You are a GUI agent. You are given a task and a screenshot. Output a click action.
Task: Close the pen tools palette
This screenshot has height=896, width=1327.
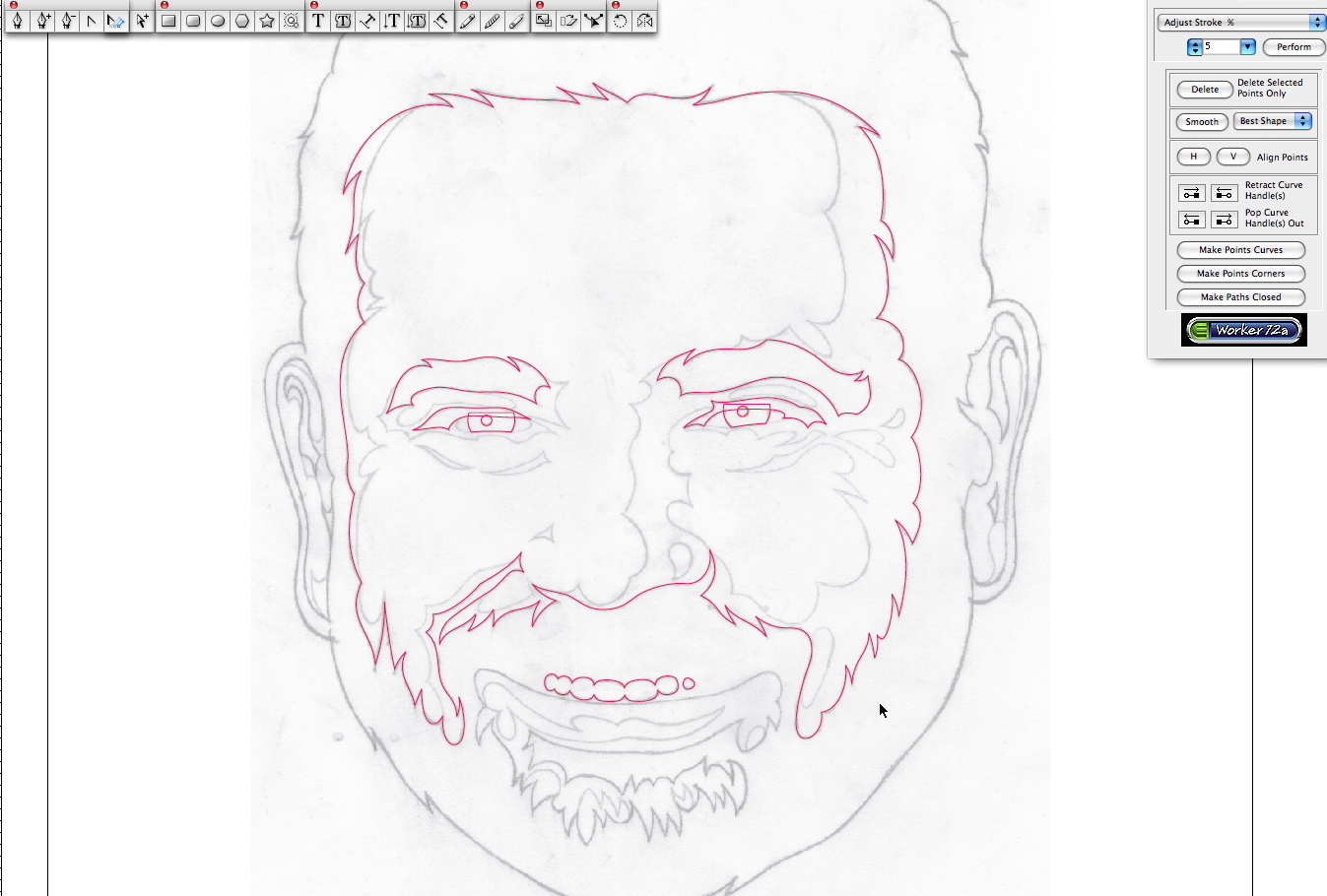pos(13,5)
